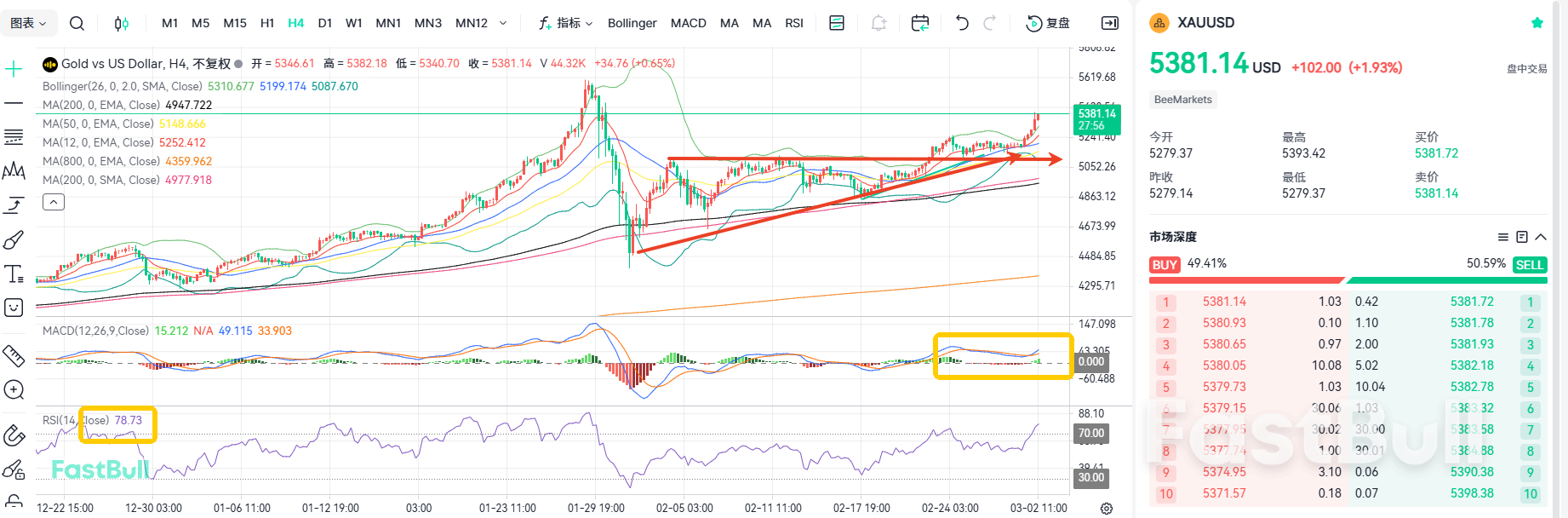This screenshot has width=1568, height=518.
Task: Click the Bollinger indicator shortcut
Action: 632,23
